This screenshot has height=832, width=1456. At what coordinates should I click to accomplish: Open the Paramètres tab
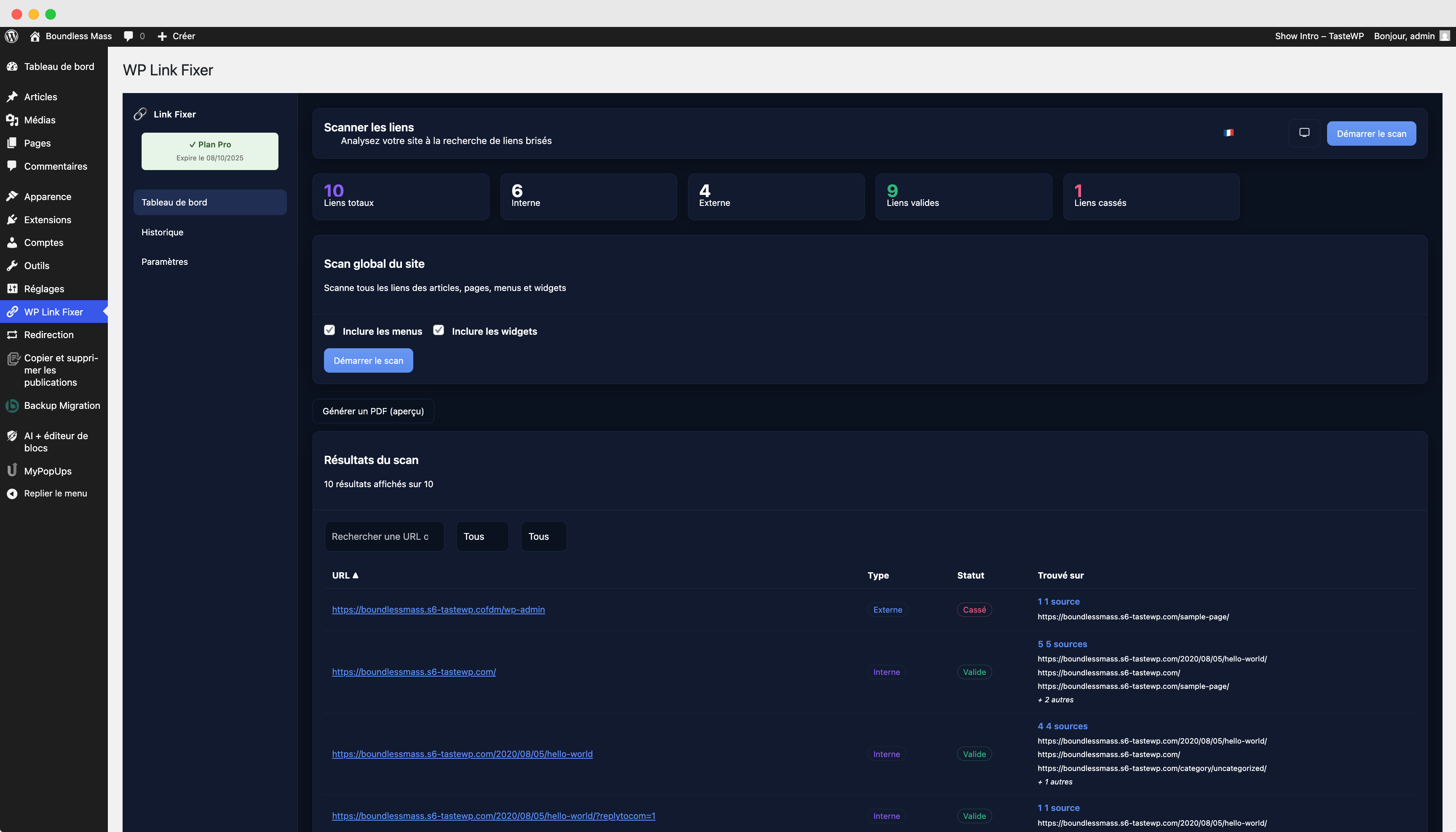pos(165,262)
